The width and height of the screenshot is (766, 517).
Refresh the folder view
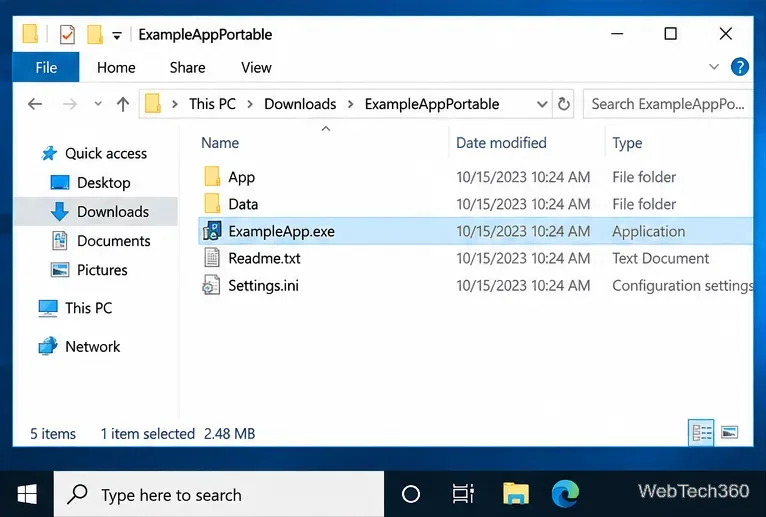pos(563,104)
